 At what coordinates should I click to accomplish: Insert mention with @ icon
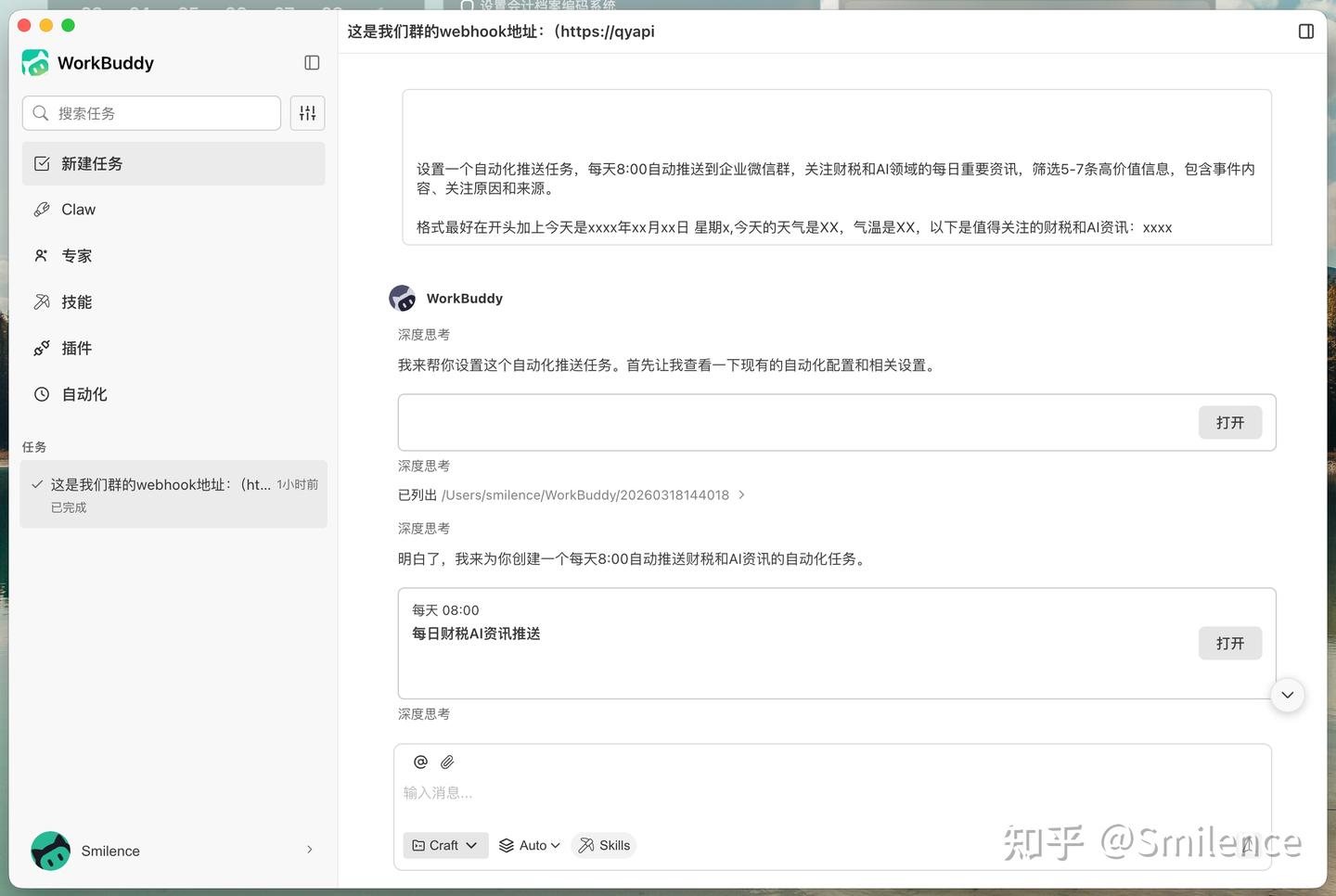420,762
